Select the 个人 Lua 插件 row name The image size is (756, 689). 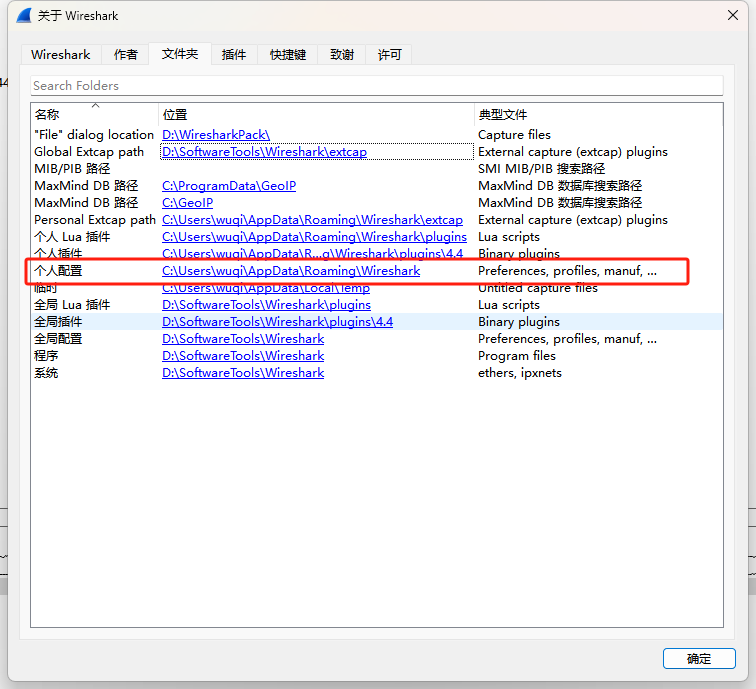72,237
